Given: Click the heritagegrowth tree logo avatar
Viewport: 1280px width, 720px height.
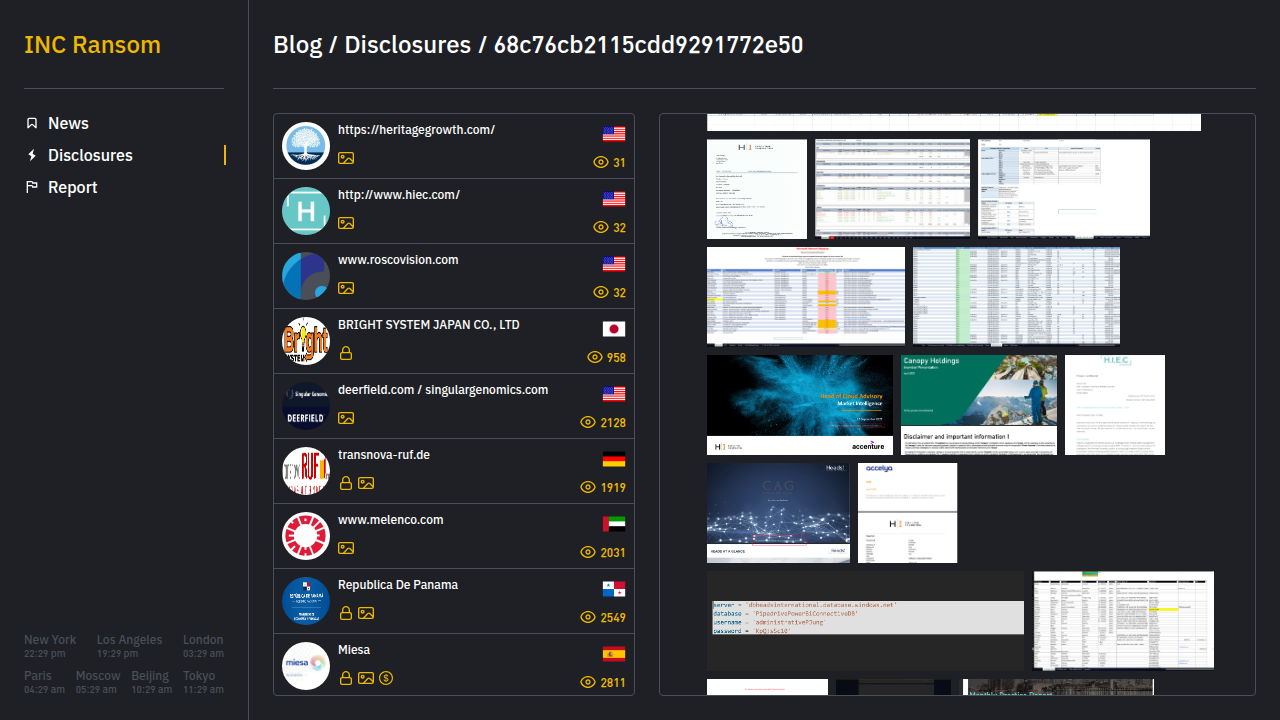Looking at the screenshot, I should (x=306, y=146).
